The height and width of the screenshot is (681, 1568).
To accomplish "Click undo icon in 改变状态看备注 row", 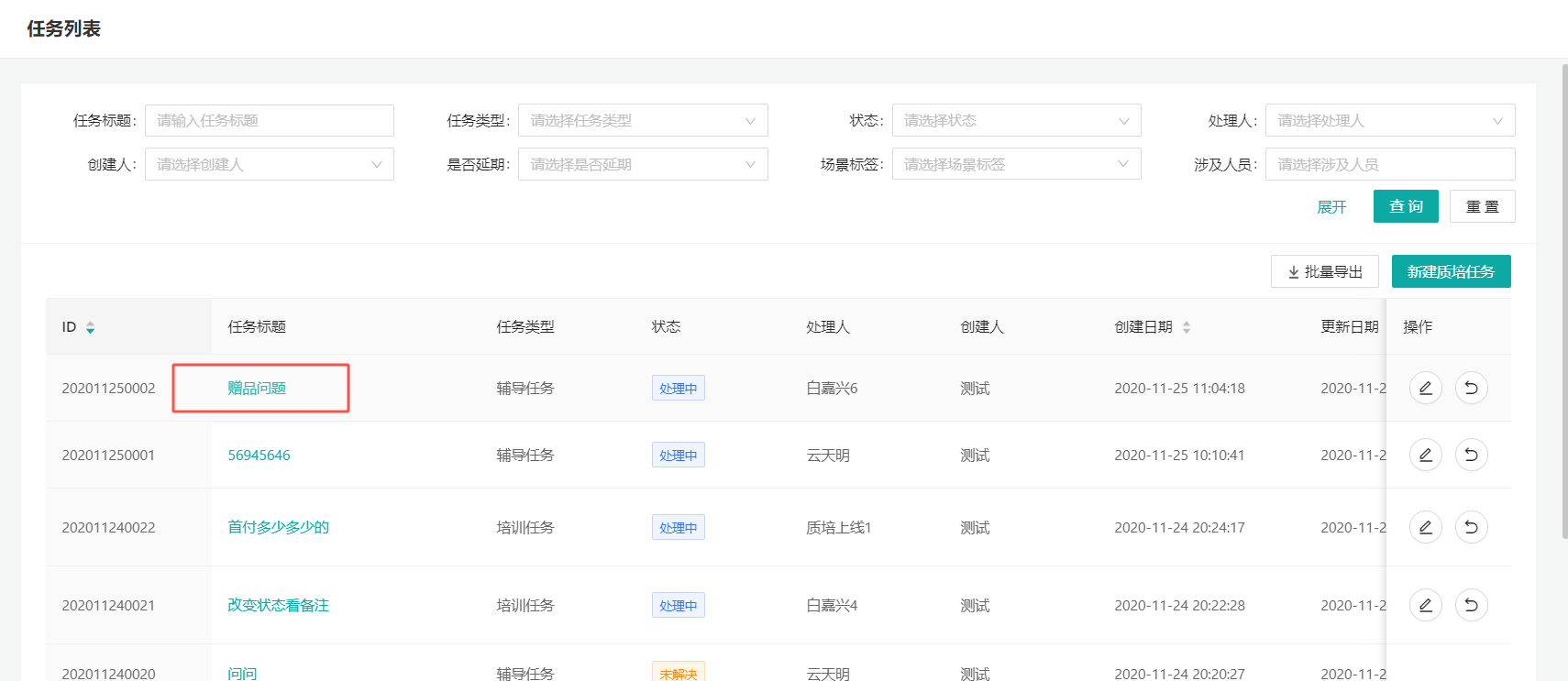I will tap(1472, 605).
